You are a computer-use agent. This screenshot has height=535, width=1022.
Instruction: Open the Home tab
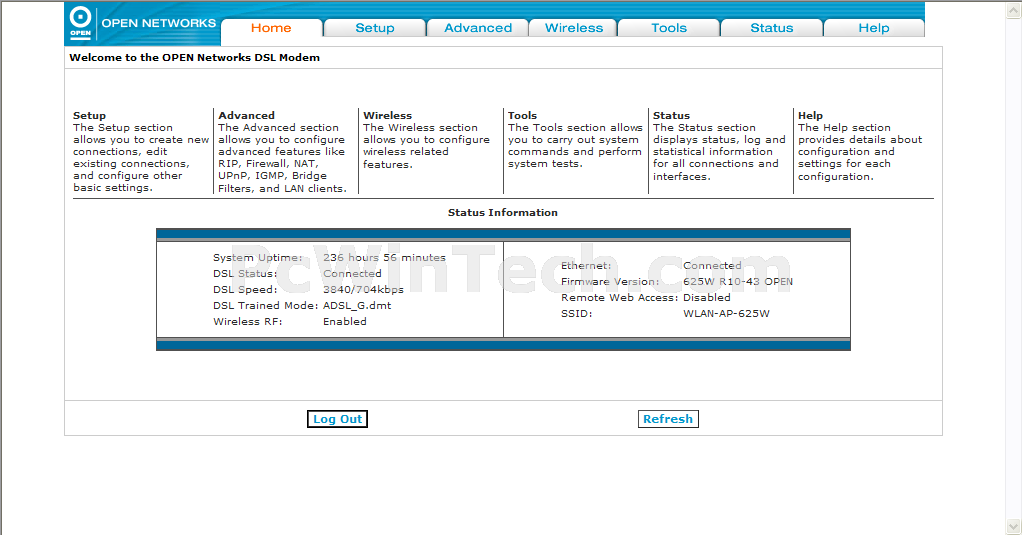click(271, 28)
